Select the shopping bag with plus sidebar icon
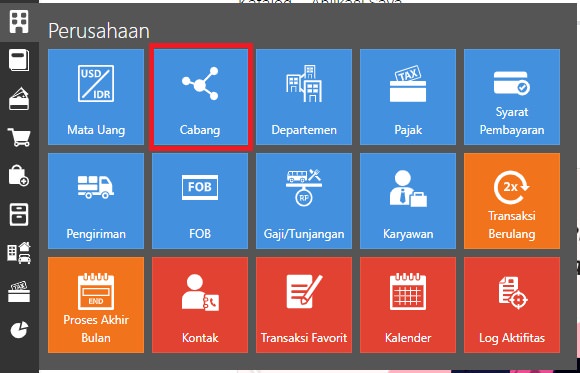The height and width of the screenshot is (373, 580). (x=19, y=175)
